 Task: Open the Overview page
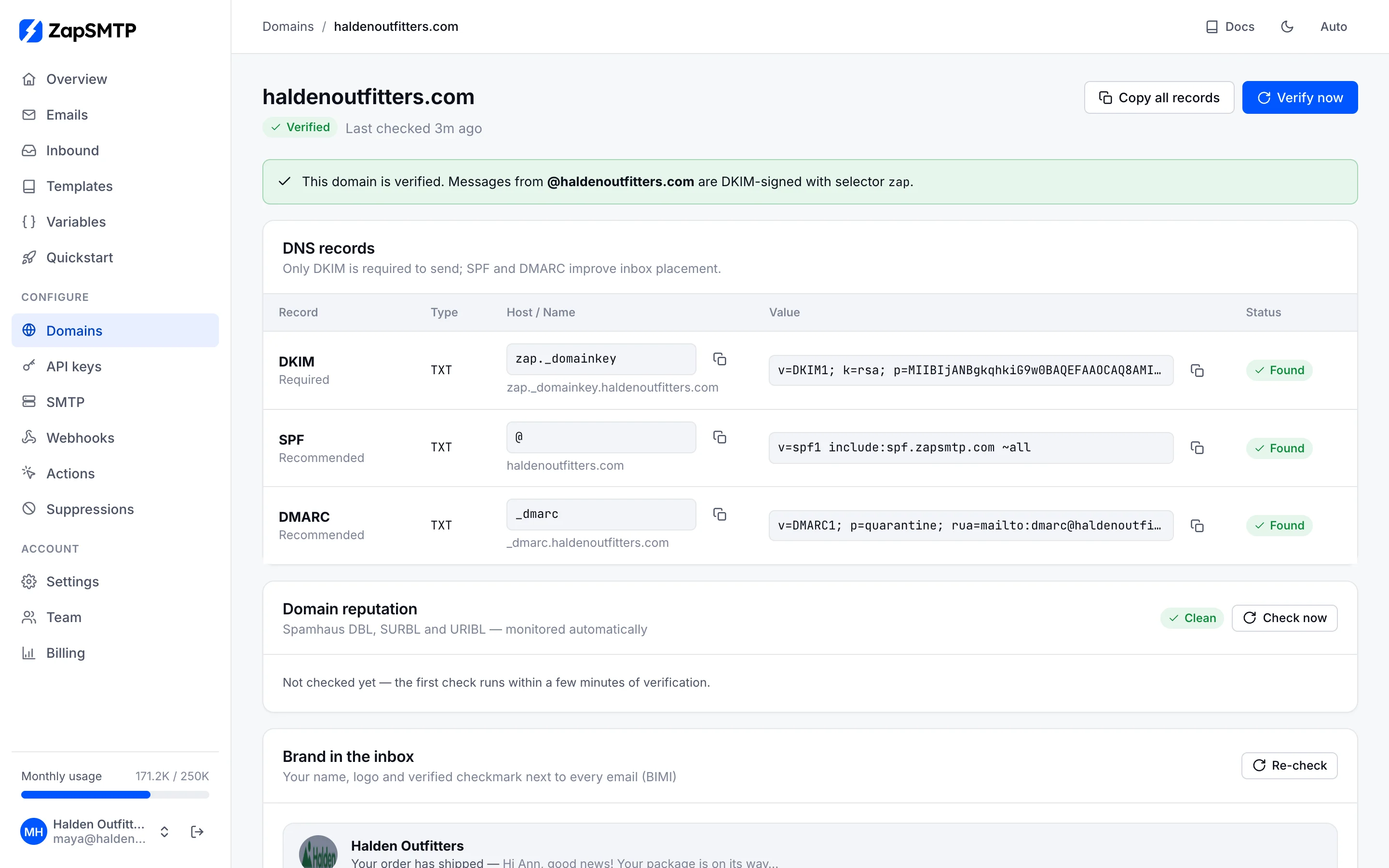pyautogui.click(x=115, y=79)
